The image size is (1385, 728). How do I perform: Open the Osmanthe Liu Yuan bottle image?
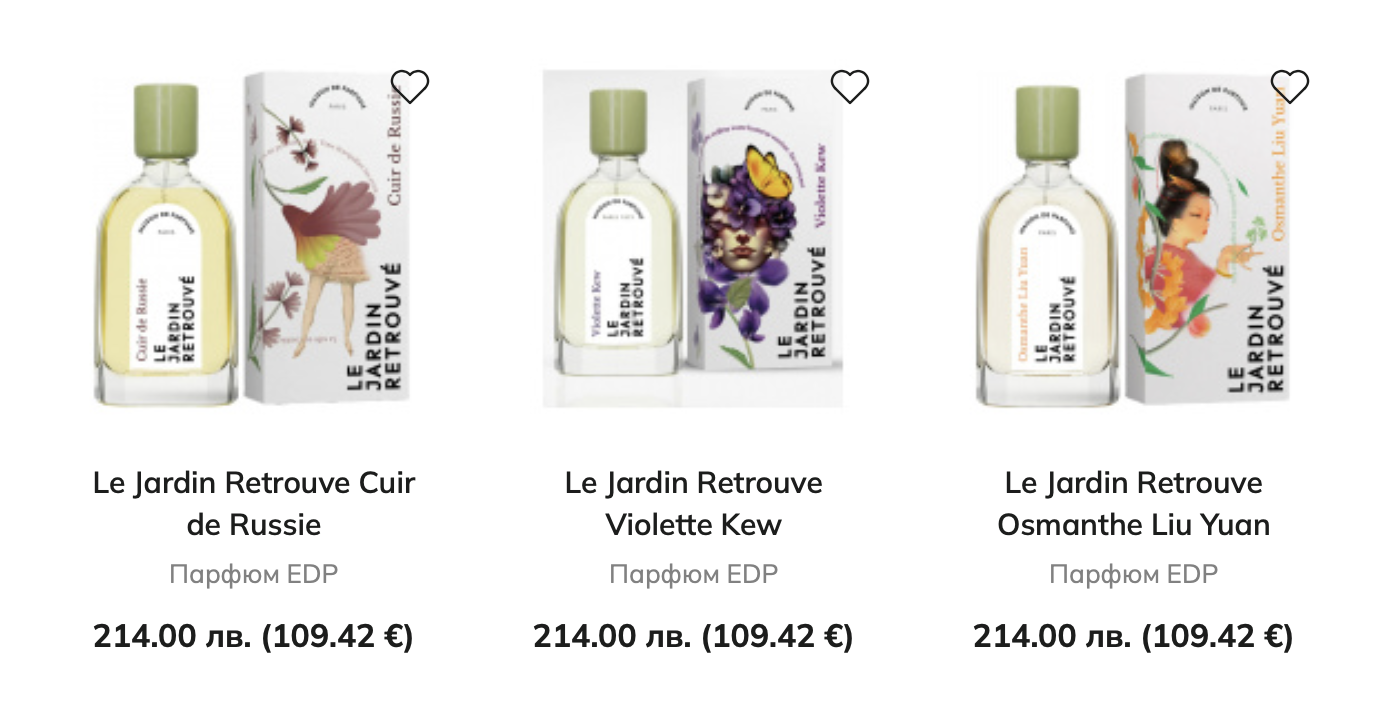1048,245
